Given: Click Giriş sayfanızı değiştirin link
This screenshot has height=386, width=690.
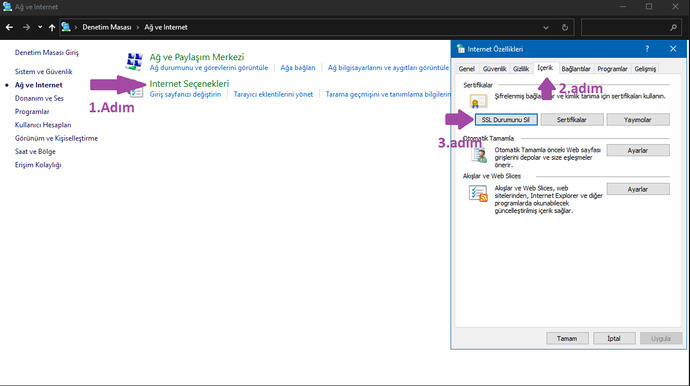Looking at the screenshot, I should coord(185,94).
